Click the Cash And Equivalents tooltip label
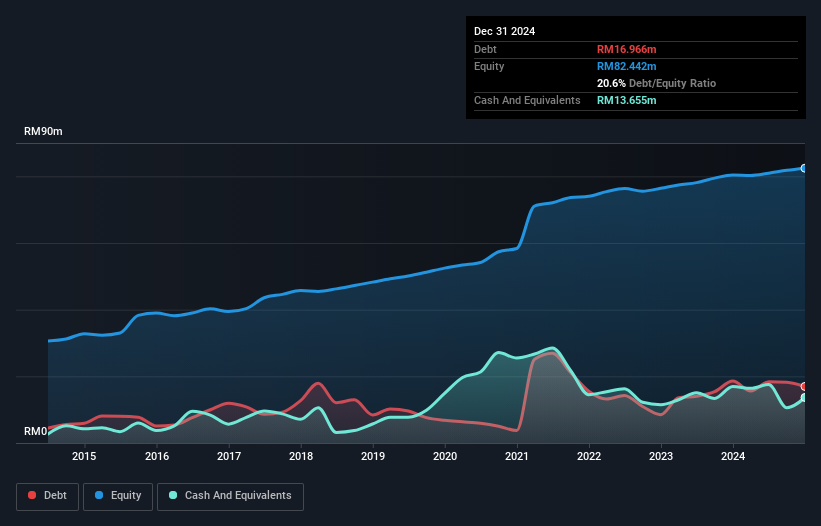This screenshot has height=526, width=821. click(527, 100)
